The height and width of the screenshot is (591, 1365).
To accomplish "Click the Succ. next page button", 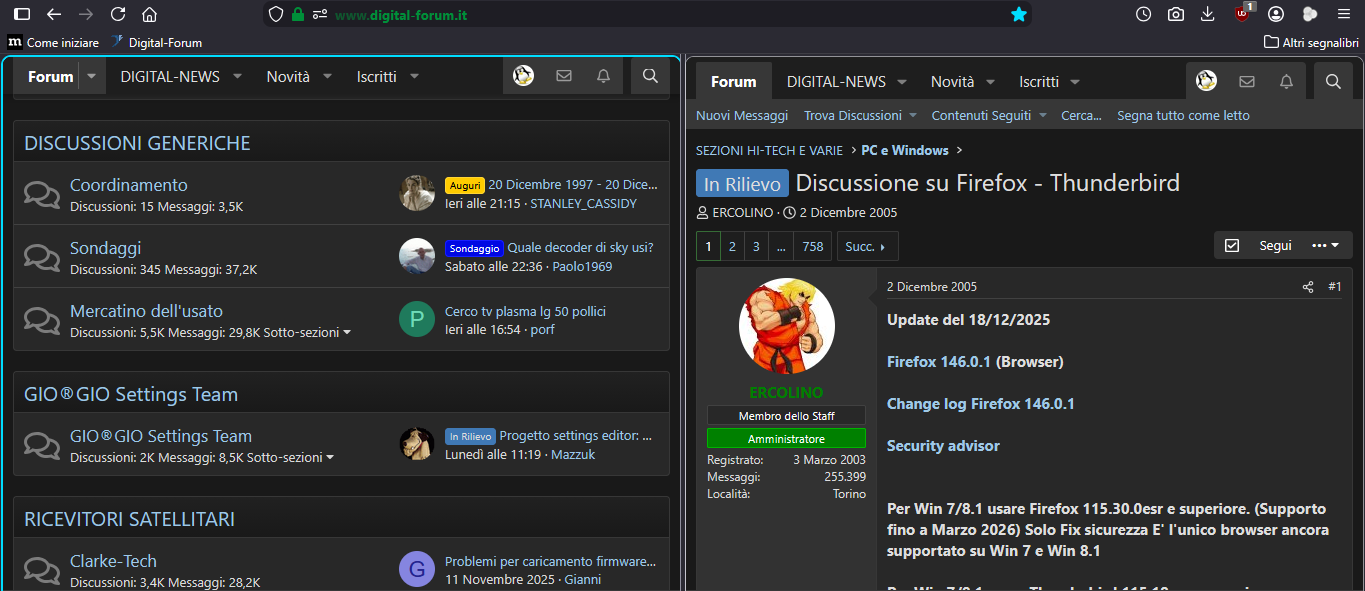I will (867, 246).
